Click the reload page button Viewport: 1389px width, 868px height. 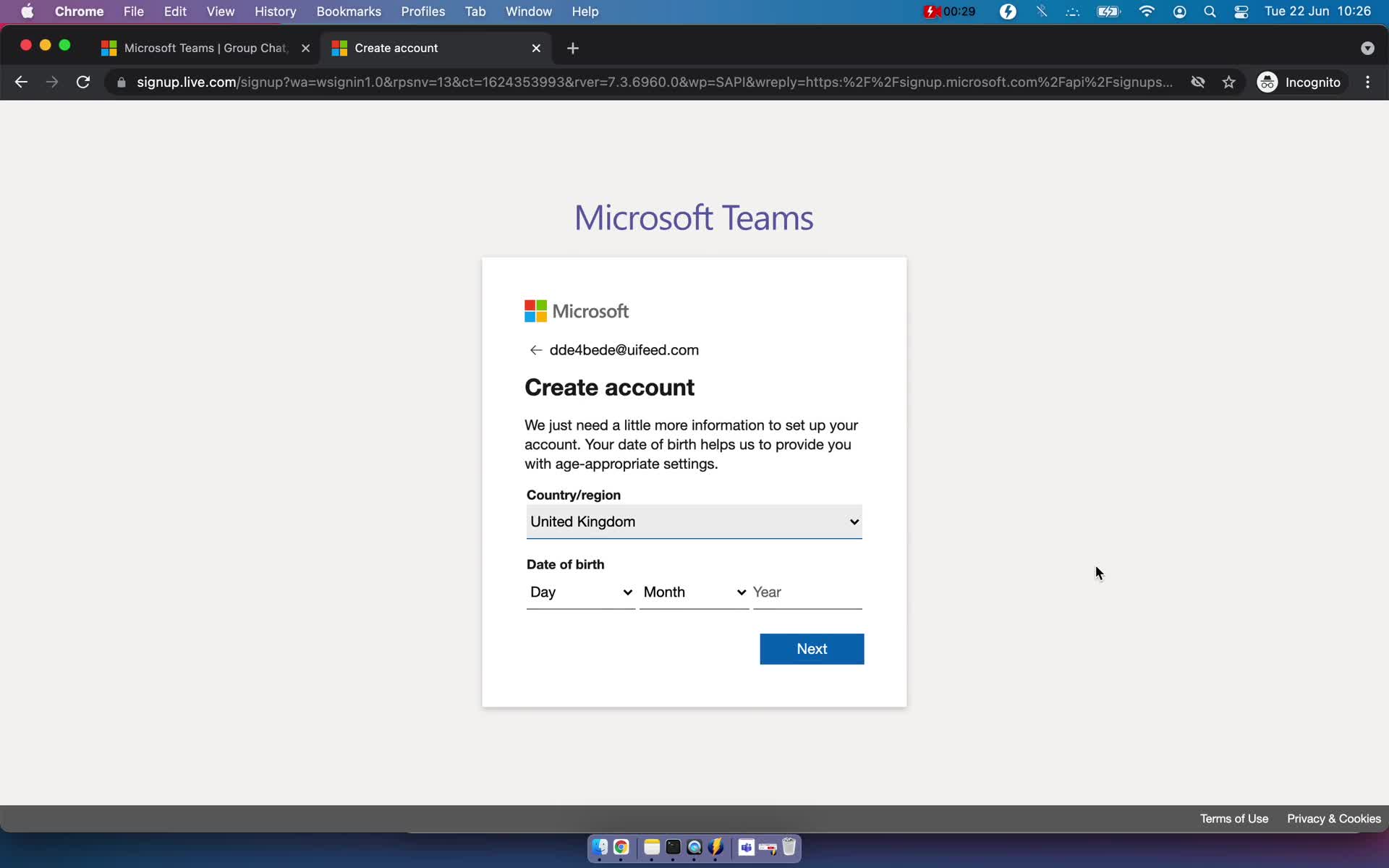tap(85, 82)
